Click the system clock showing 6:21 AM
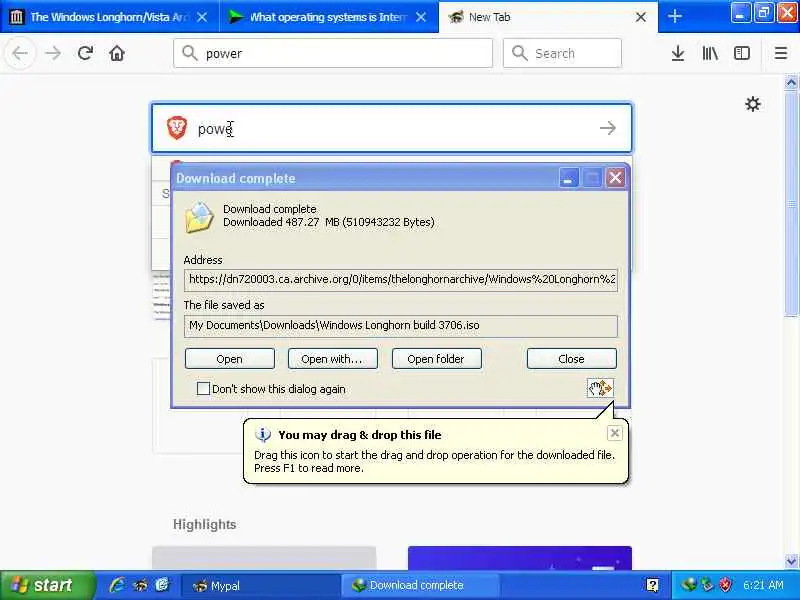Viewport: 800px width, 600px height. (763, 585)
